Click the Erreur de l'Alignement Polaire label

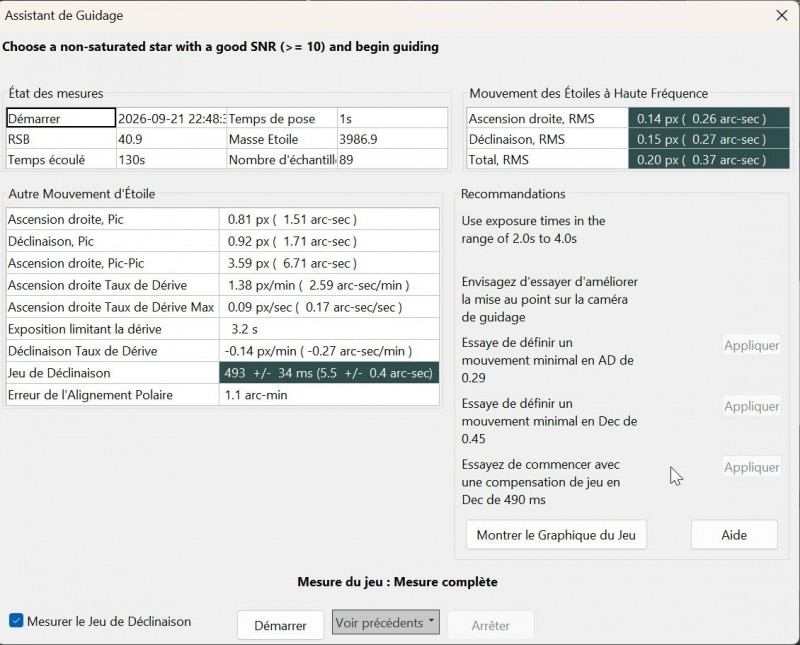[113, 394]
